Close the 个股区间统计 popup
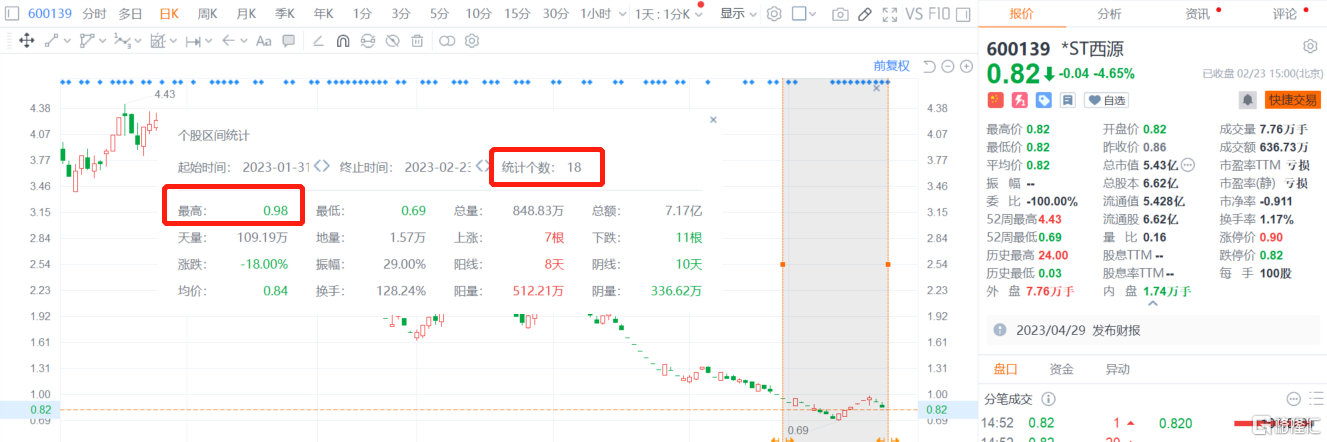This screenshot has width=1327, height=442. 713,119
